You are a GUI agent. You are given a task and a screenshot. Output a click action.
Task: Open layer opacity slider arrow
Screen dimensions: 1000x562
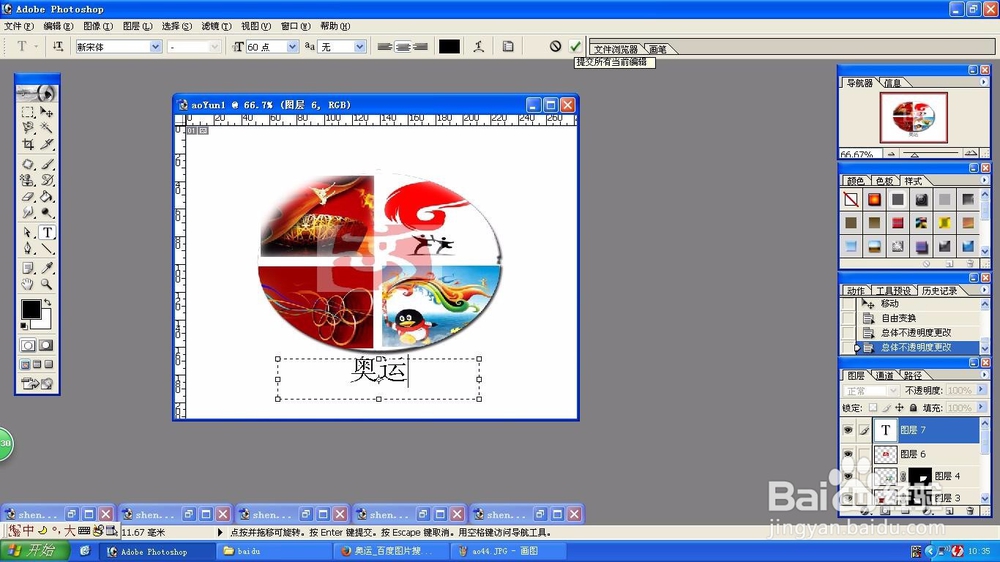click(x=982, y=390)
